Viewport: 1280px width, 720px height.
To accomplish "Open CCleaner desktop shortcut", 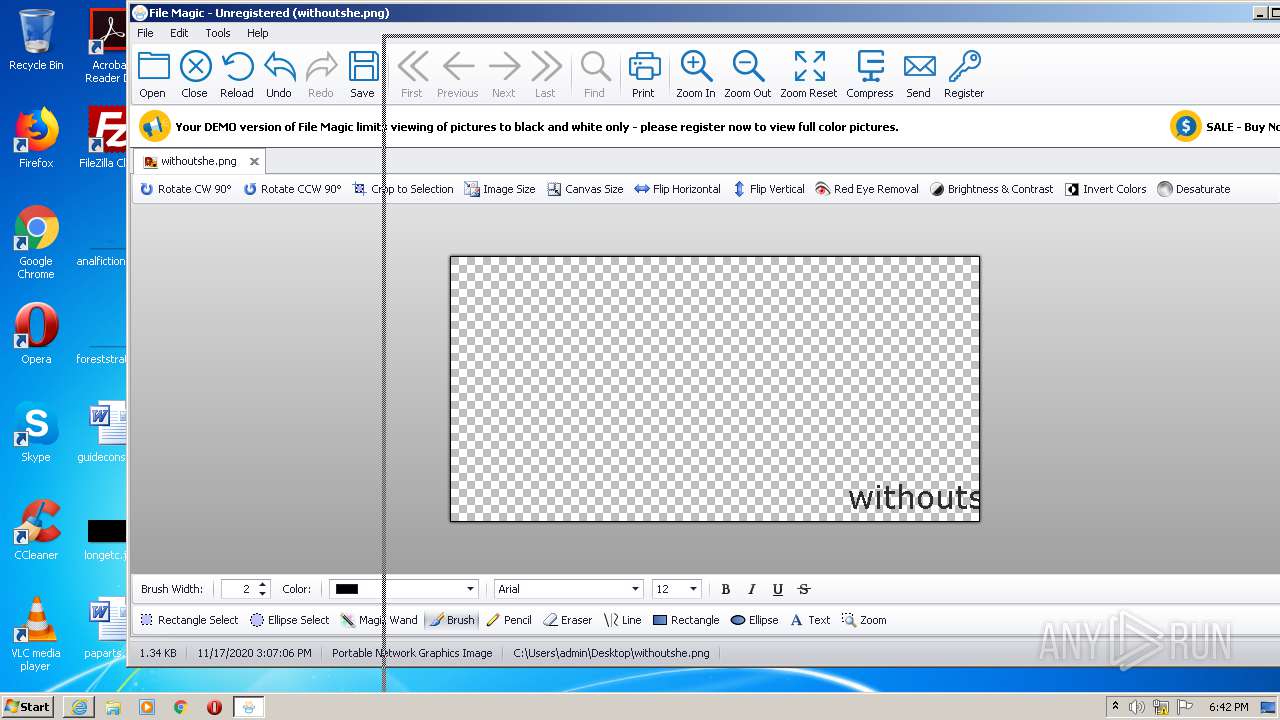I will click(36, 530).
